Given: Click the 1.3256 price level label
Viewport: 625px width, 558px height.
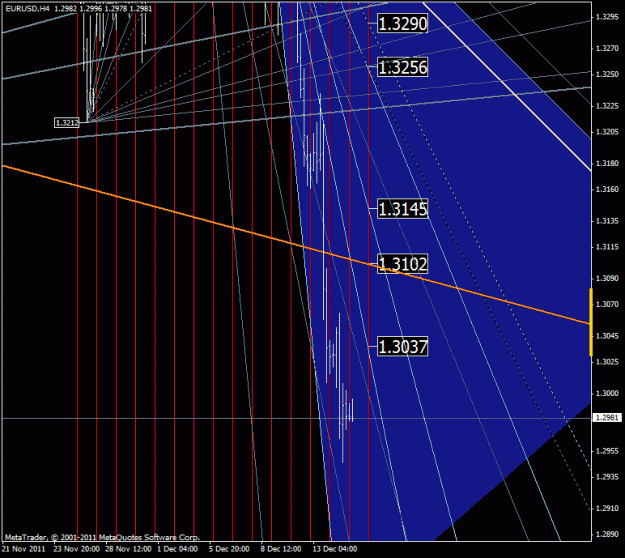Looking at the screenshot, I should coord(403,67).
